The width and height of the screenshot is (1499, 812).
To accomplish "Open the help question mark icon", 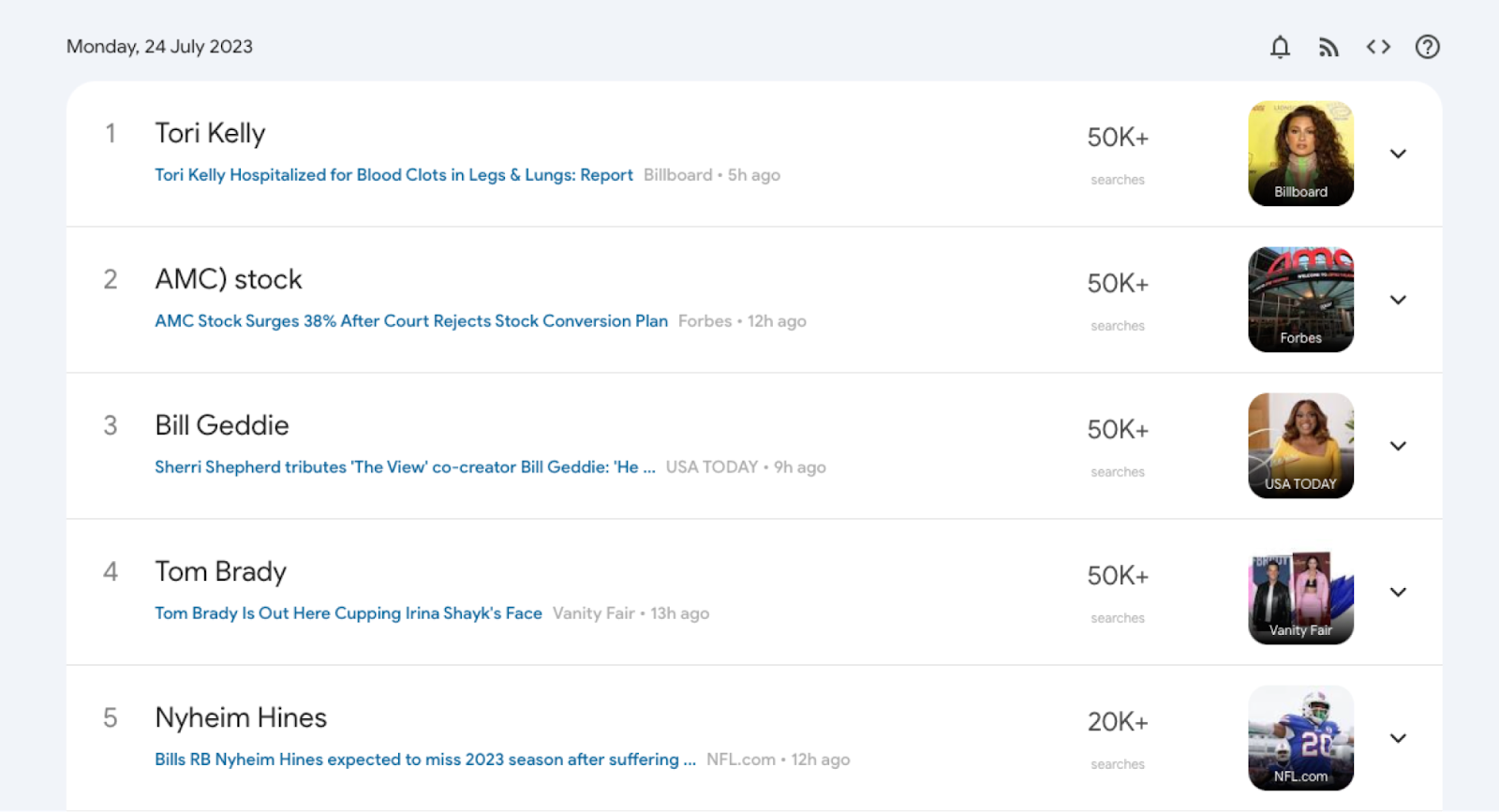I will pyautogui.click(x=1427, y=47).
